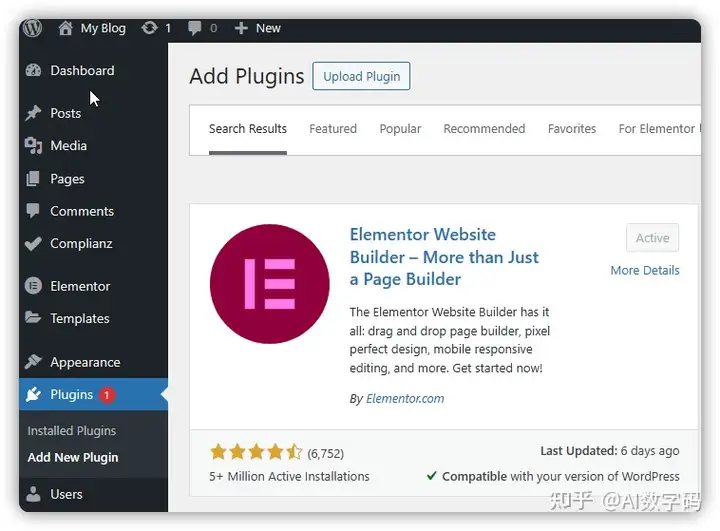
Task: Open the My Blog site menu
Action: point(103,28)
